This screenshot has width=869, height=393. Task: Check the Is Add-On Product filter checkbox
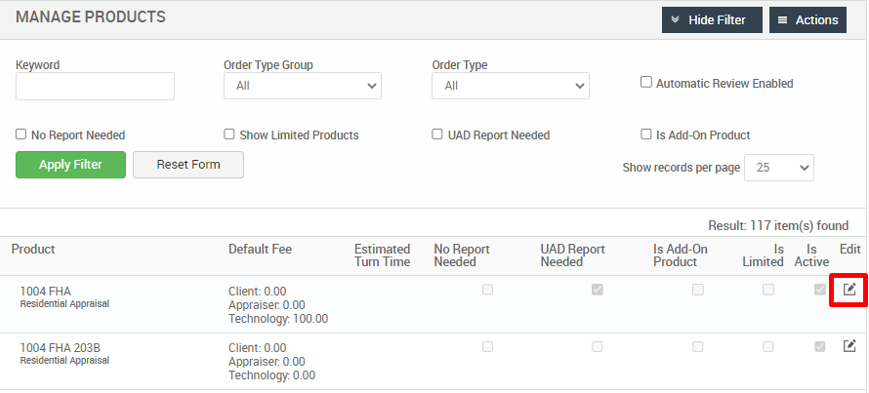pos(646,134)
